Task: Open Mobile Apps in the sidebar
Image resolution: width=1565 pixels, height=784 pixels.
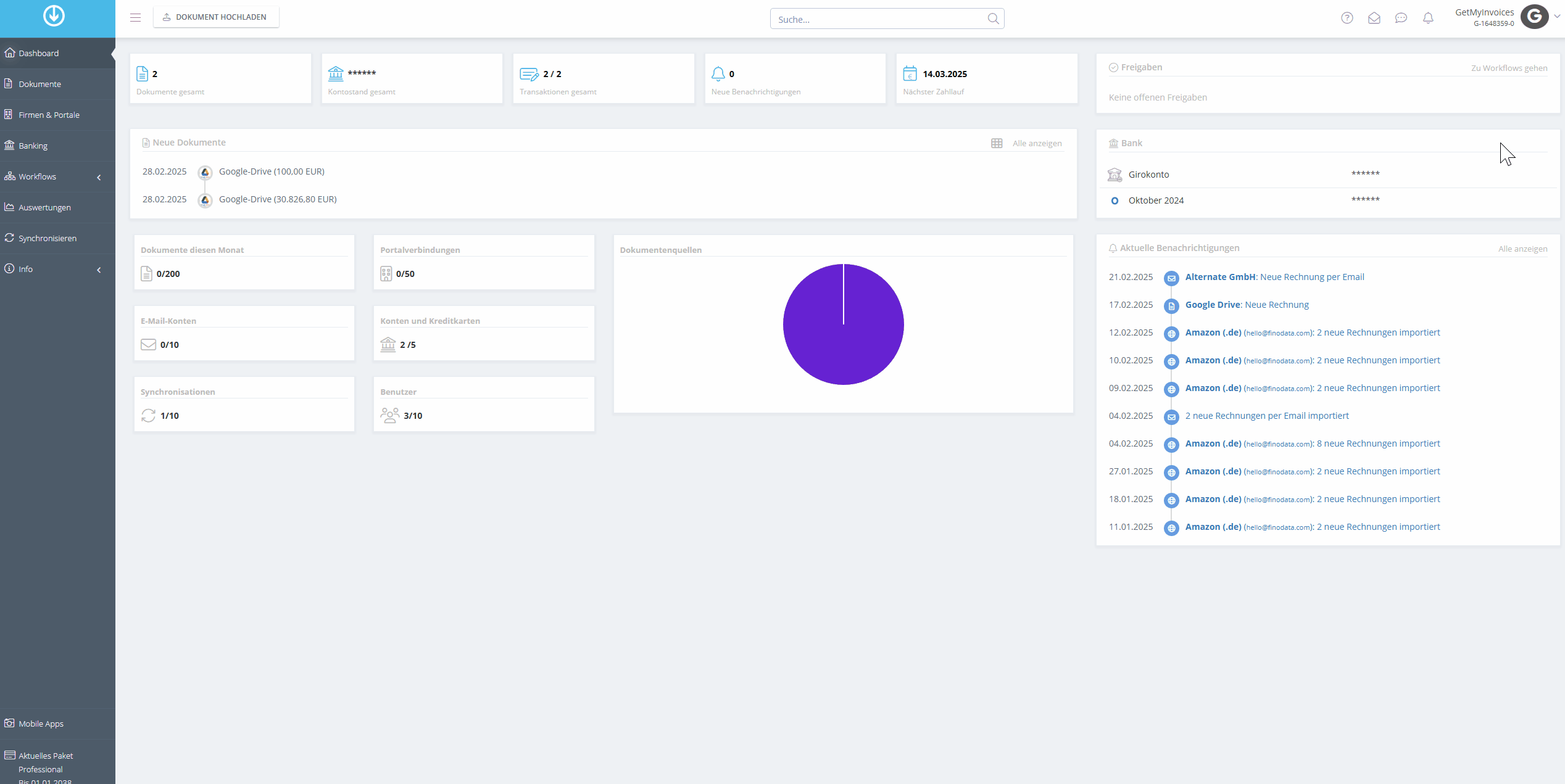Action: [x=57, y=724]
